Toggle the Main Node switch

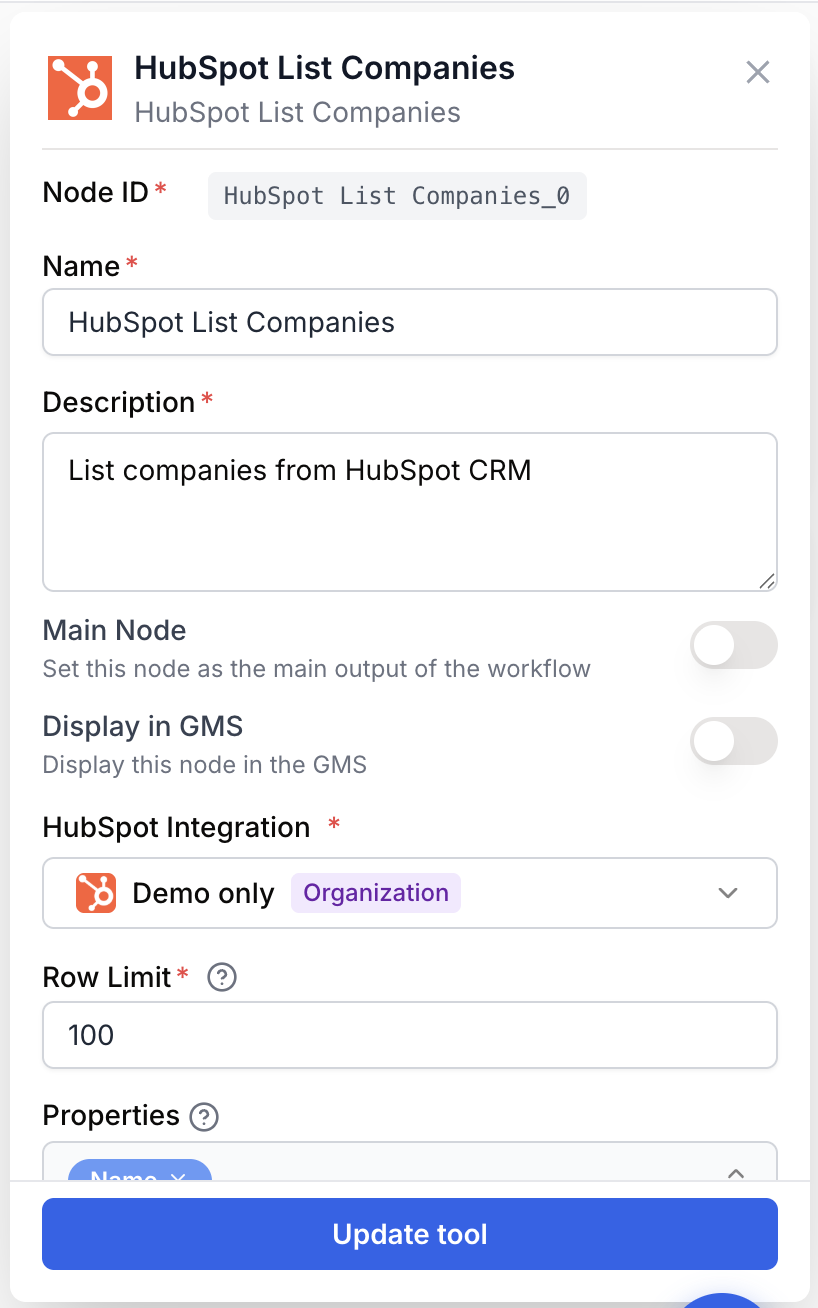point(734,645)
